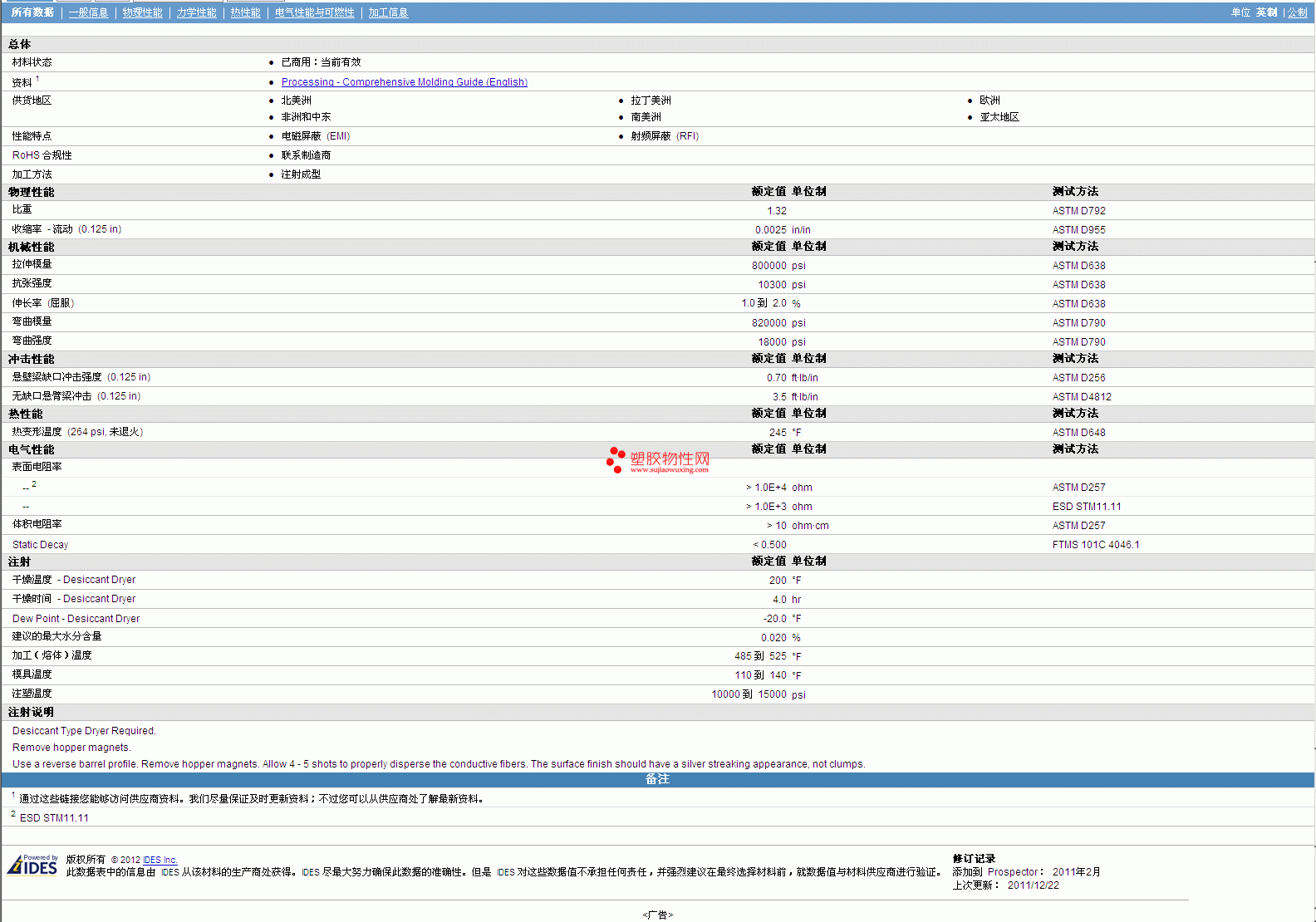Click the RoHS 合规性 link
Image resolution: width=1316 pixels, height=922 pixels.
(42, 155)
